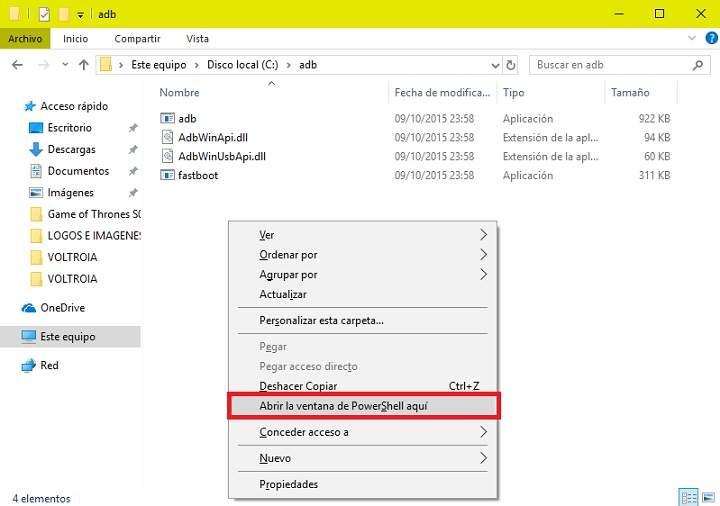This screenshot has width=720, height=506.
Task: Click the Game of Thrones folder icon
Action: point(36,214)
